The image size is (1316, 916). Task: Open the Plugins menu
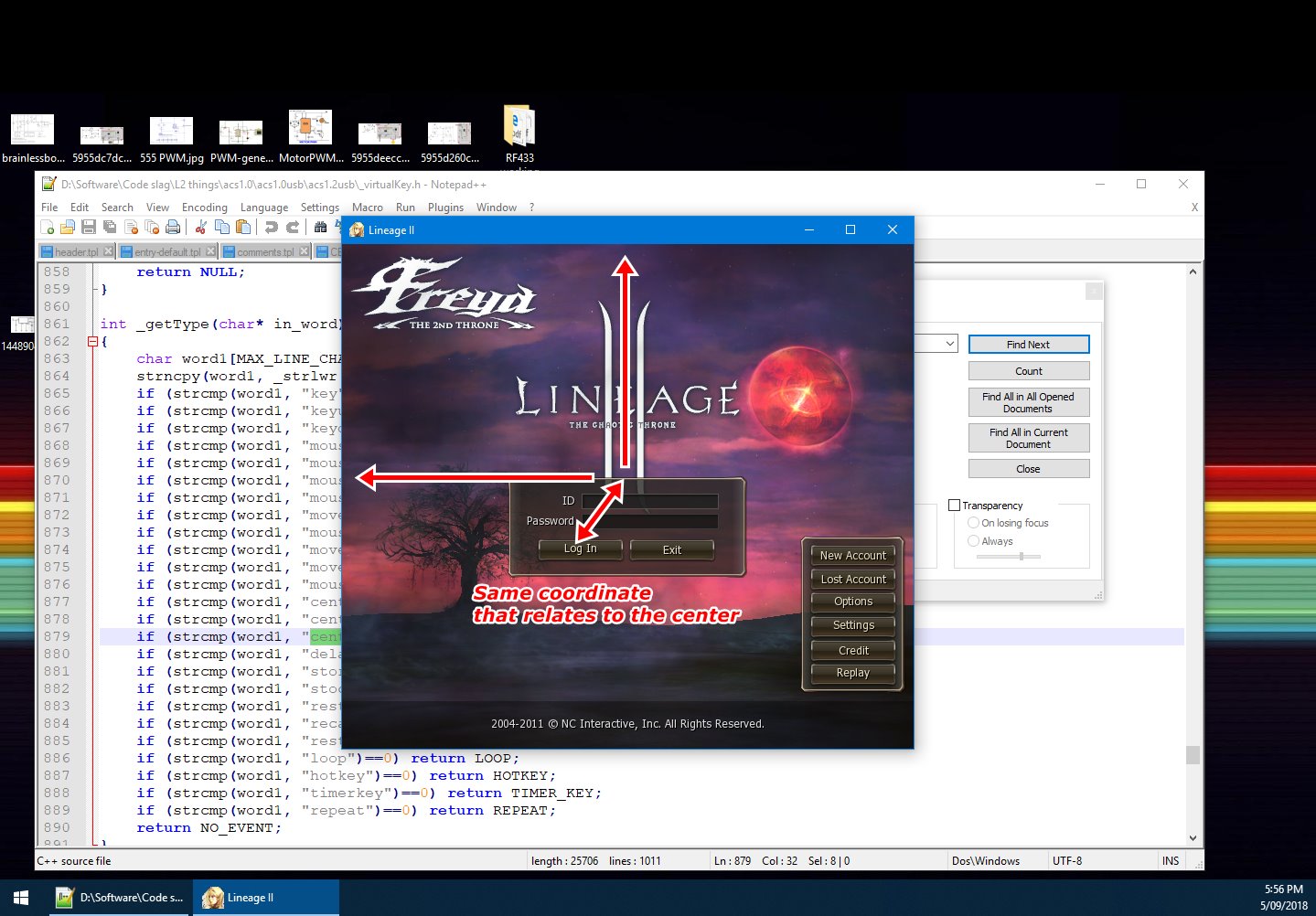445,208
